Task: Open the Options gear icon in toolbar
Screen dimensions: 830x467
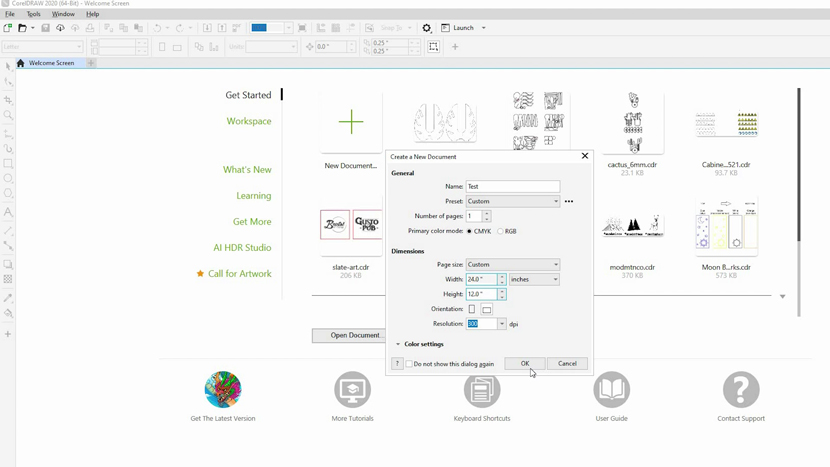Action: [x=427, y=28]
